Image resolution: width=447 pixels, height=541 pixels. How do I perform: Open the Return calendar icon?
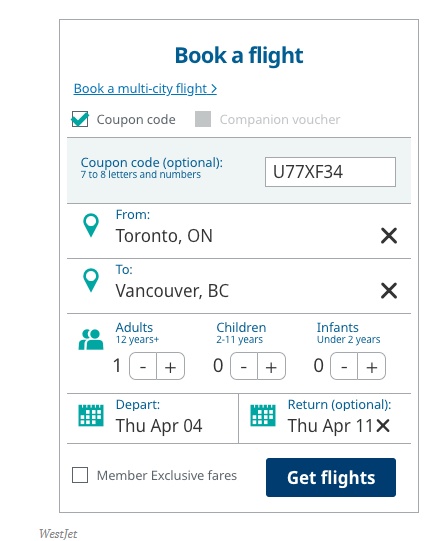point(263,415)
